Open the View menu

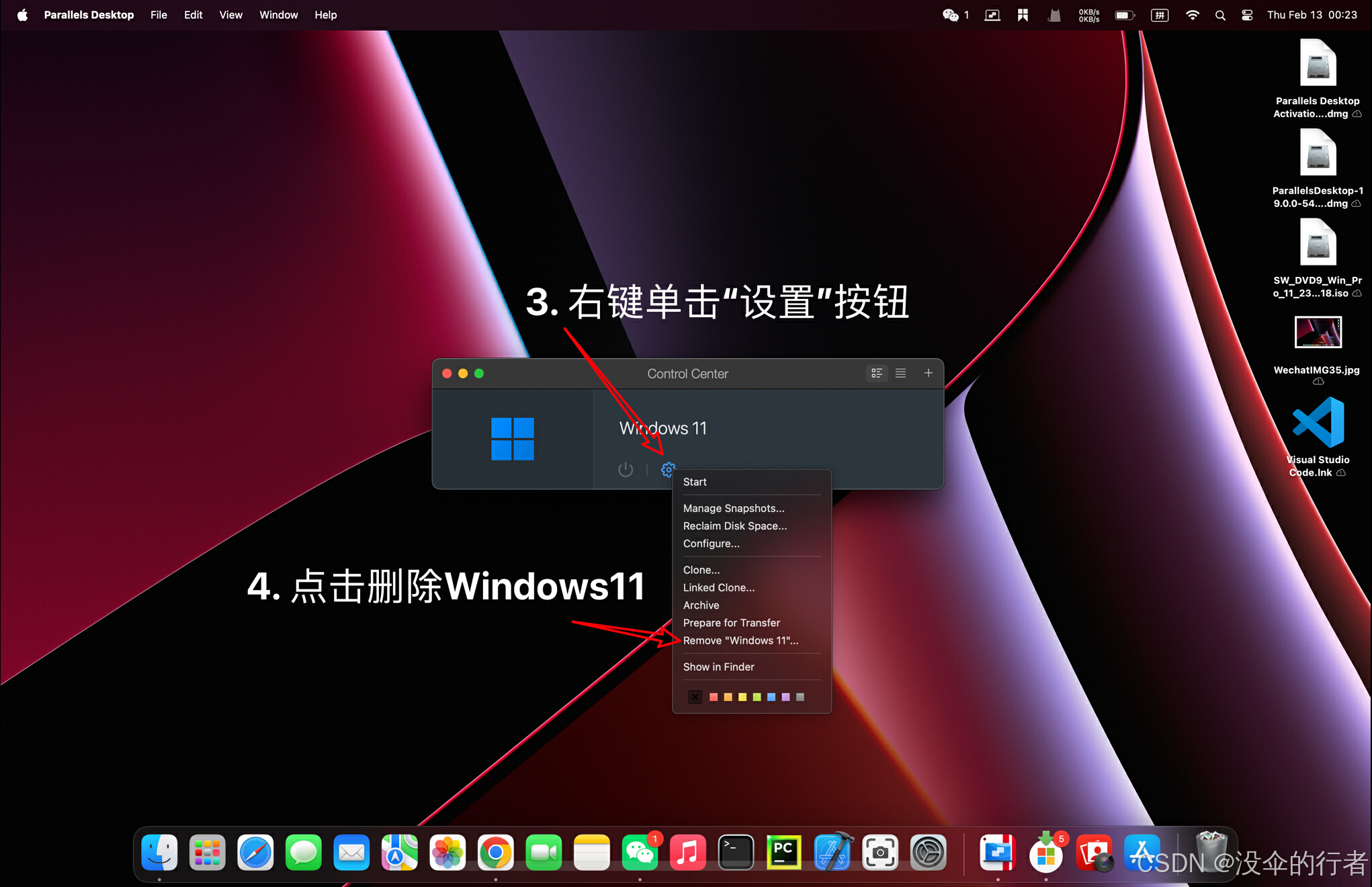coord(230,15)
